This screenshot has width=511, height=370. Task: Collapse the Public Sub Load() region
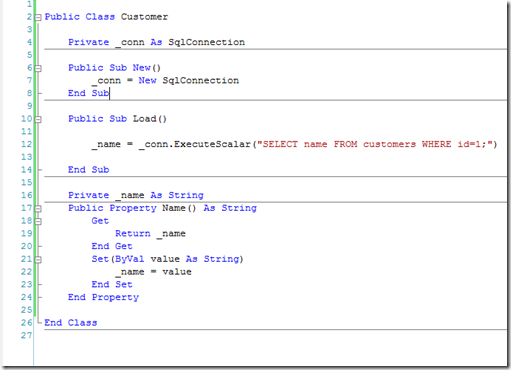tap(38, 119)
